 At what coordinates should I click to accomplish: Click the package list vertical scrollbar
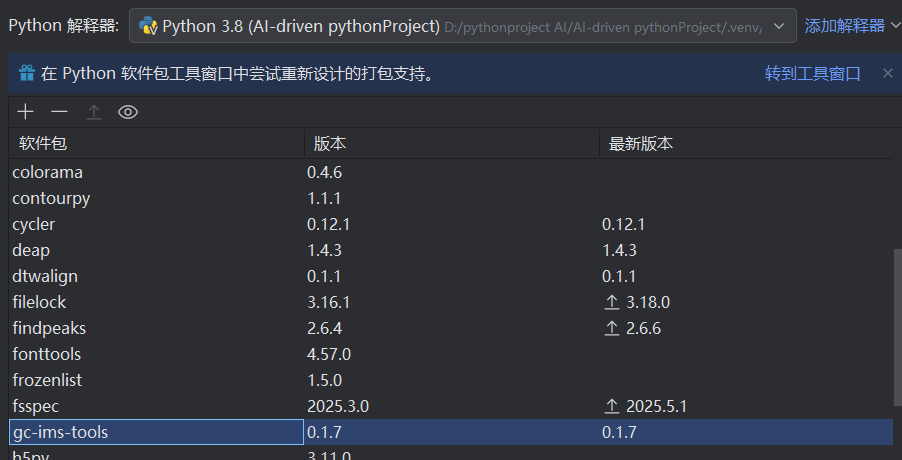point(897,328)
